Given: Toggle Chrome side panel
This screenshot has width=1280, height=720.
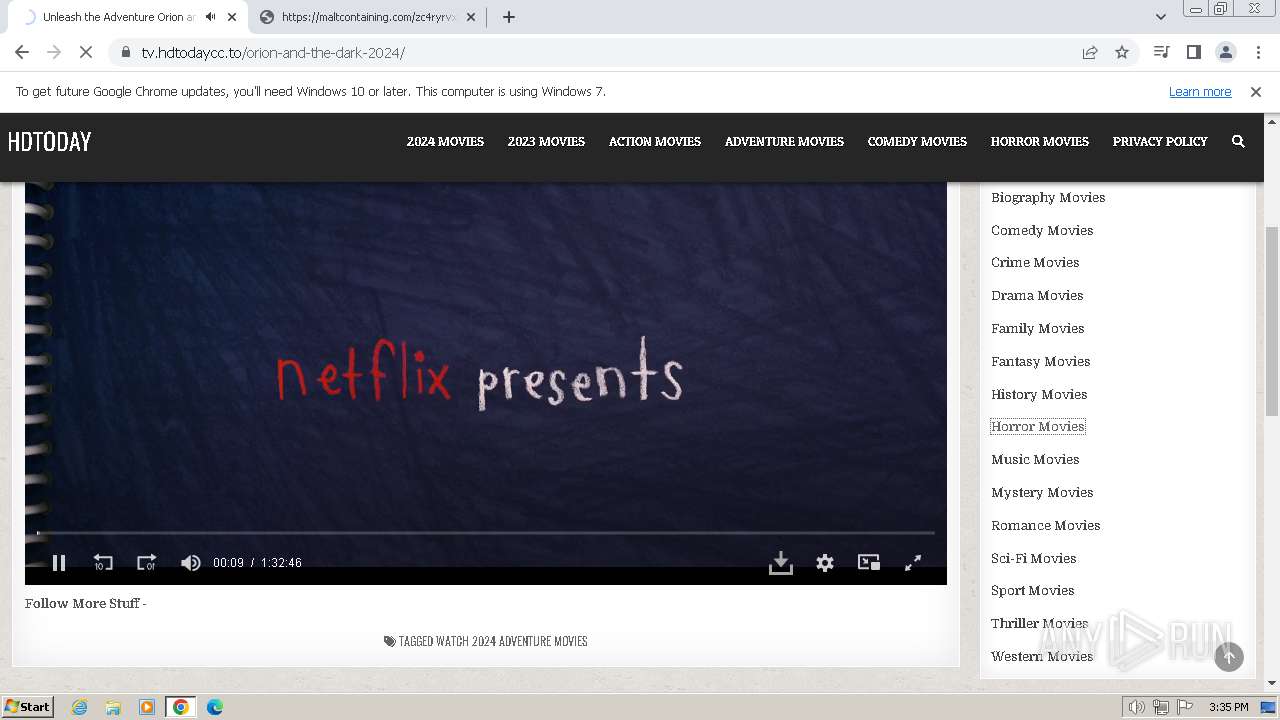Looking at the screenshot, I should click(1193, 53).
